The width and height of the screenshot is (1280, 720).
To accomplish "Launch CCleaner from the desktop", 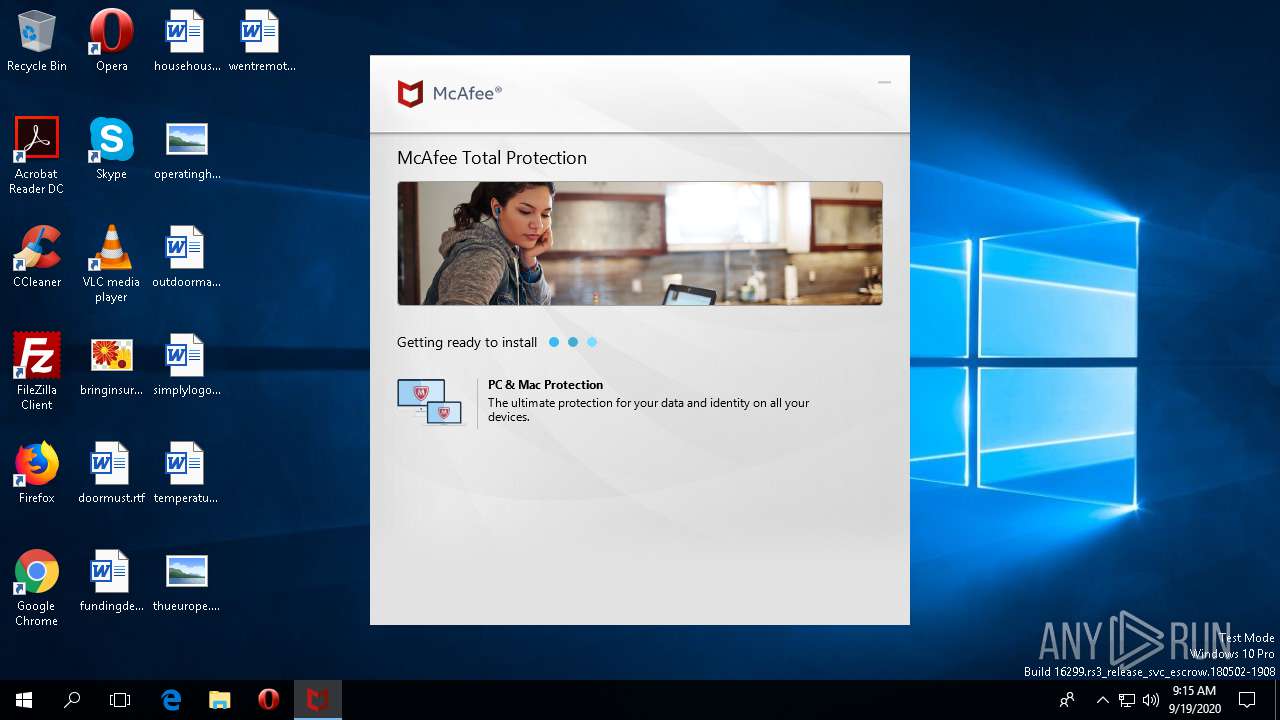I will (37, 257).
